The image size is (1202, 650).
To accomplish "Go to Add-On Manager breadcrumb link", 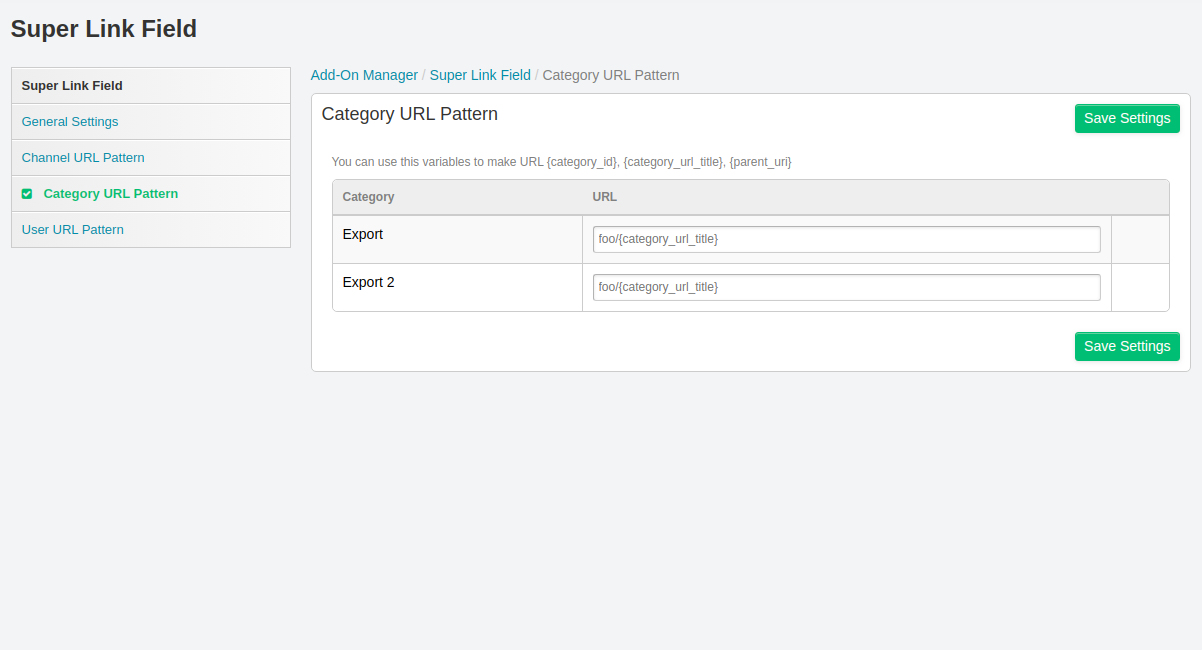I will (x=364, y=75).
